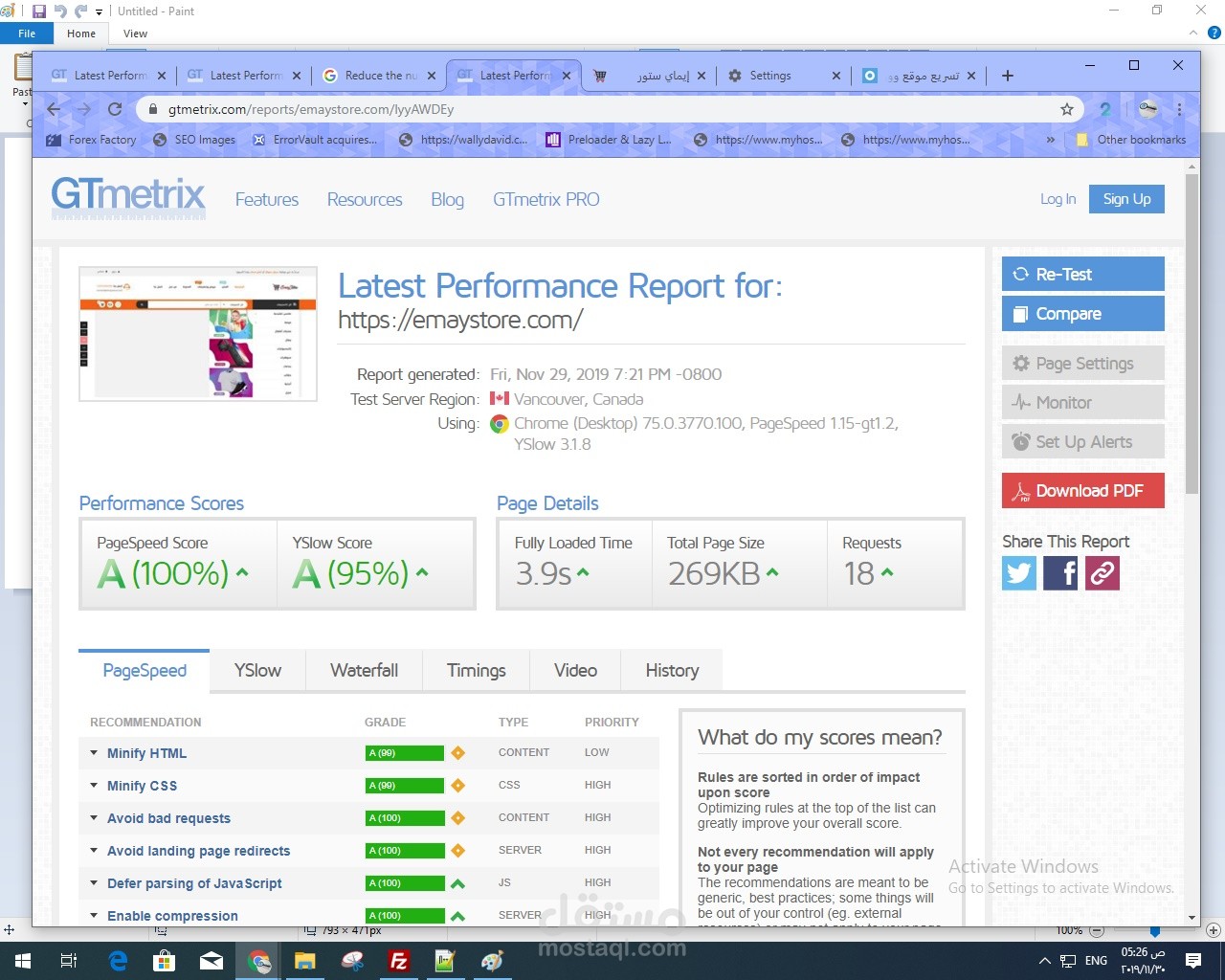Close the Settings tab
1225x980 pixels.
point(836,76)
